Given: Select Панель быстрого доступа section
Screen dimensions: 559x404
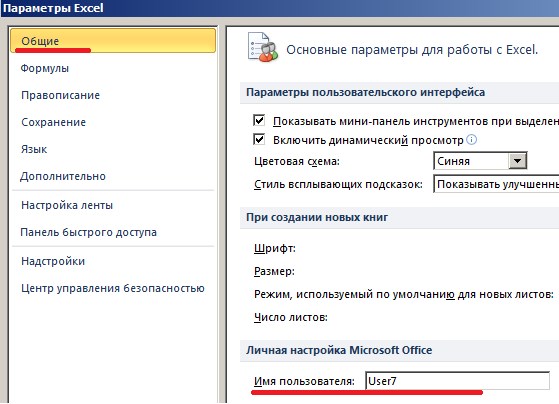Looking at the screenshot, I should pos(89,232).
